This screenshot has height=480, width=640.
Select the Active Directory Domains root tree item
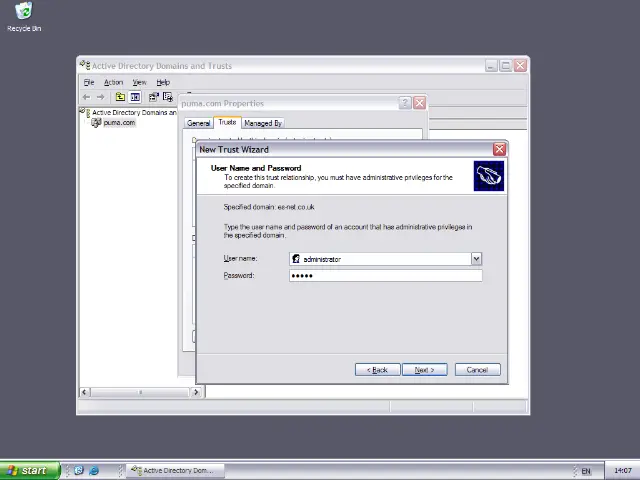(134, 112)
